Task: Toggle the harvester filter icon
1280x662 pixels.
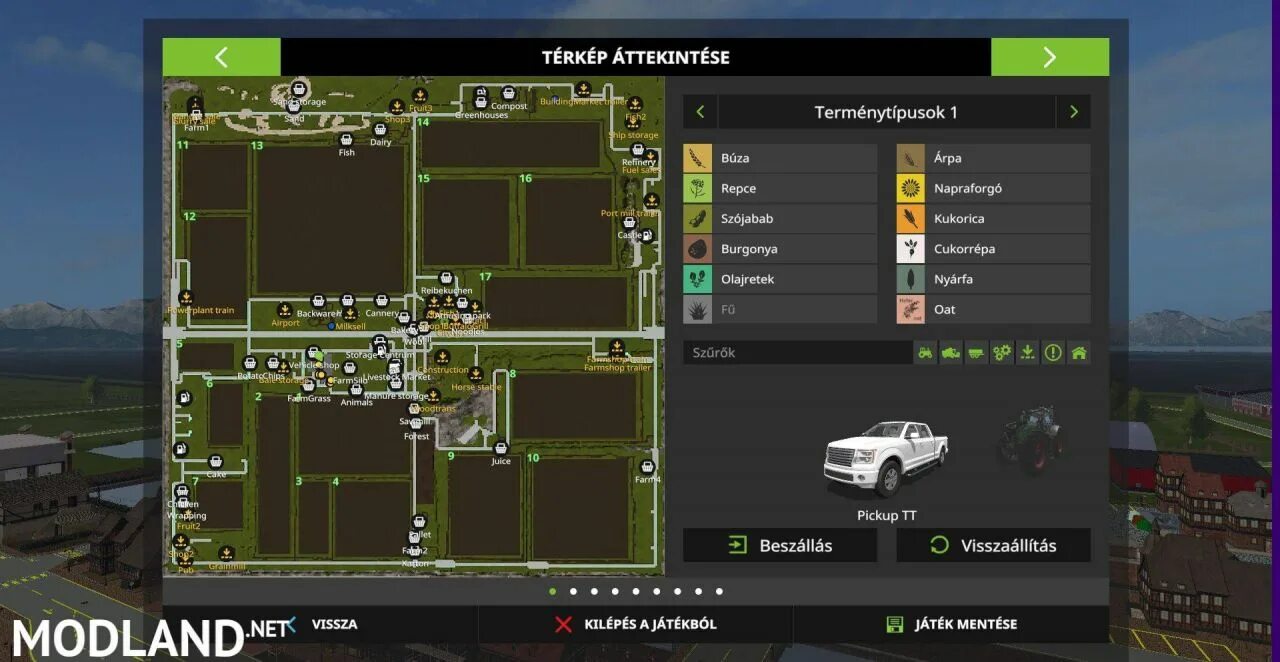Action: pyautogui.click(x=951, y=353)
